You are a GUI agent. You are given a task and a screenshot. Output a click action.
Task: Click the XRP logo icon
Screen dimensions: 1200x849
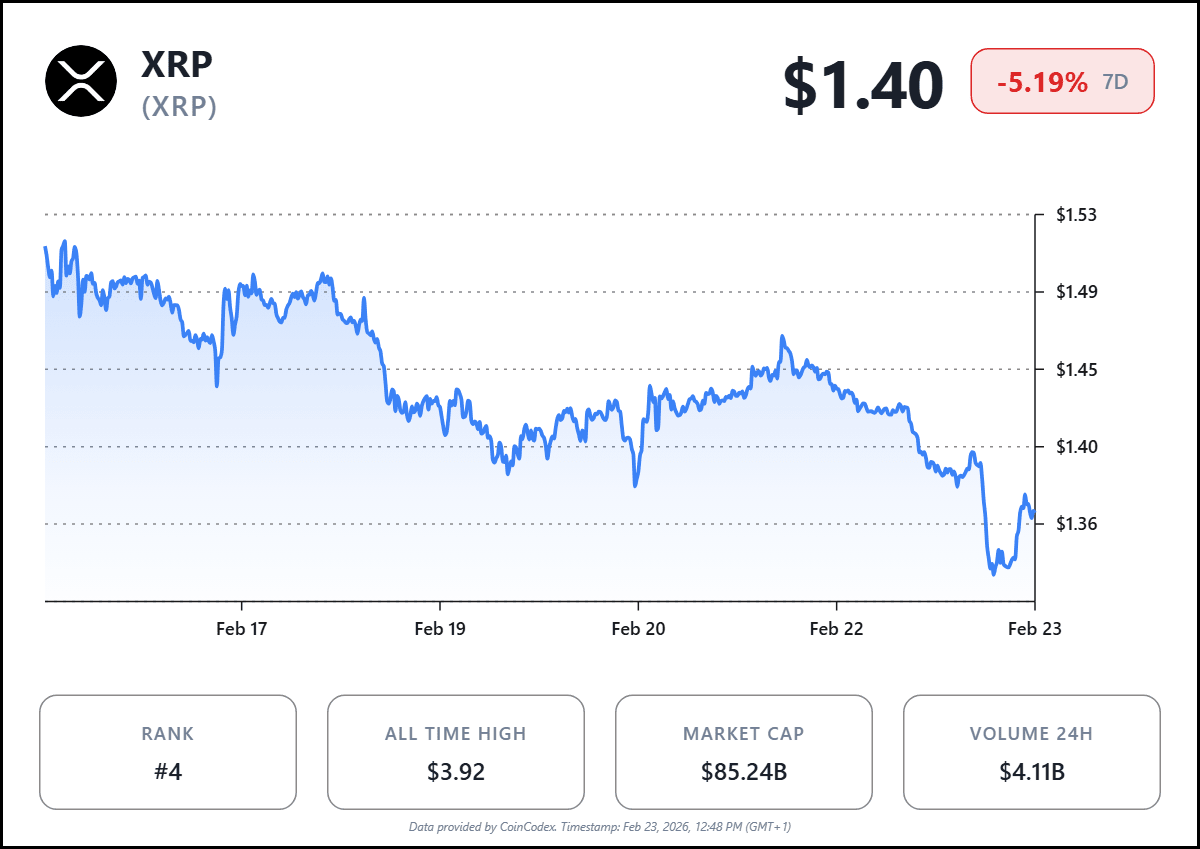coord(82,81)
